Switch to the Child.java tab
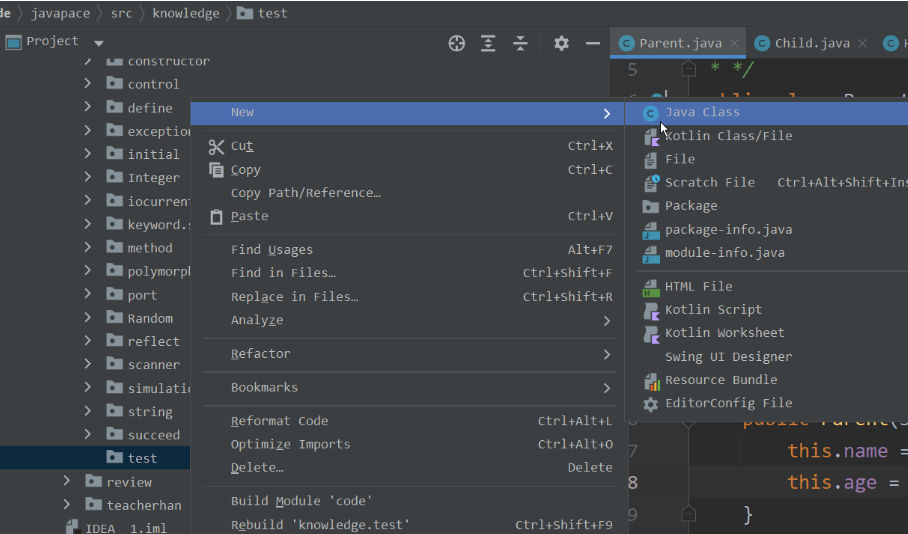 point(811,43)
